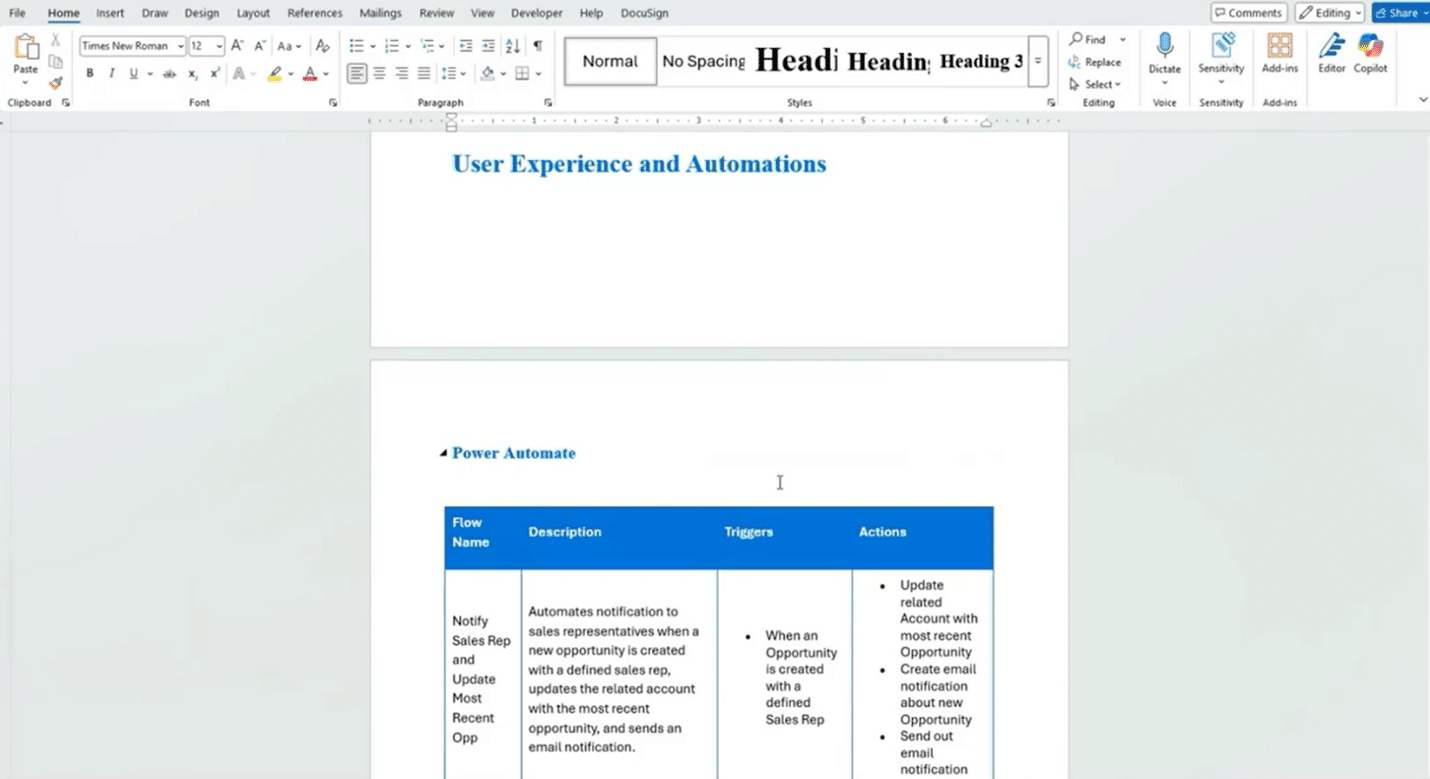Align text left
This screenshot has width=1430, height=779.
(357, 73)
